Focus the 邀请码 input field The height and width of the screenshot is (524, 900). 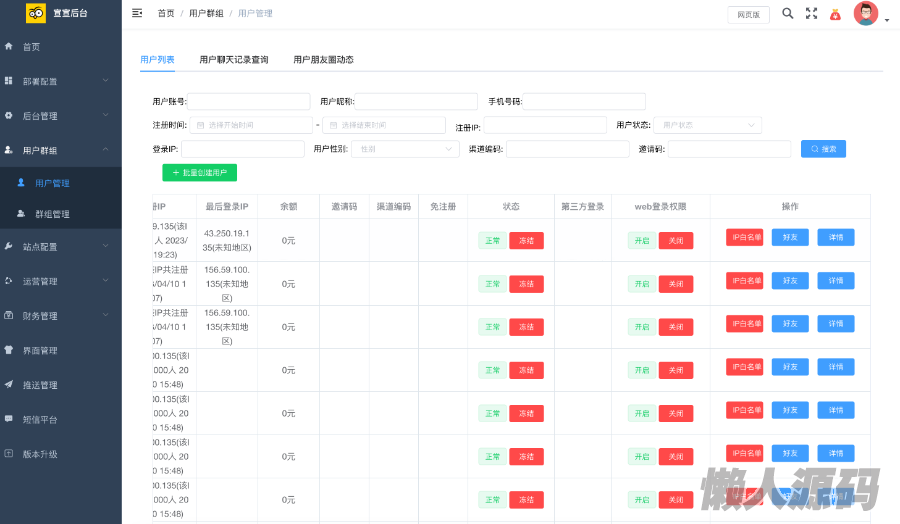[x=729, y=149]
